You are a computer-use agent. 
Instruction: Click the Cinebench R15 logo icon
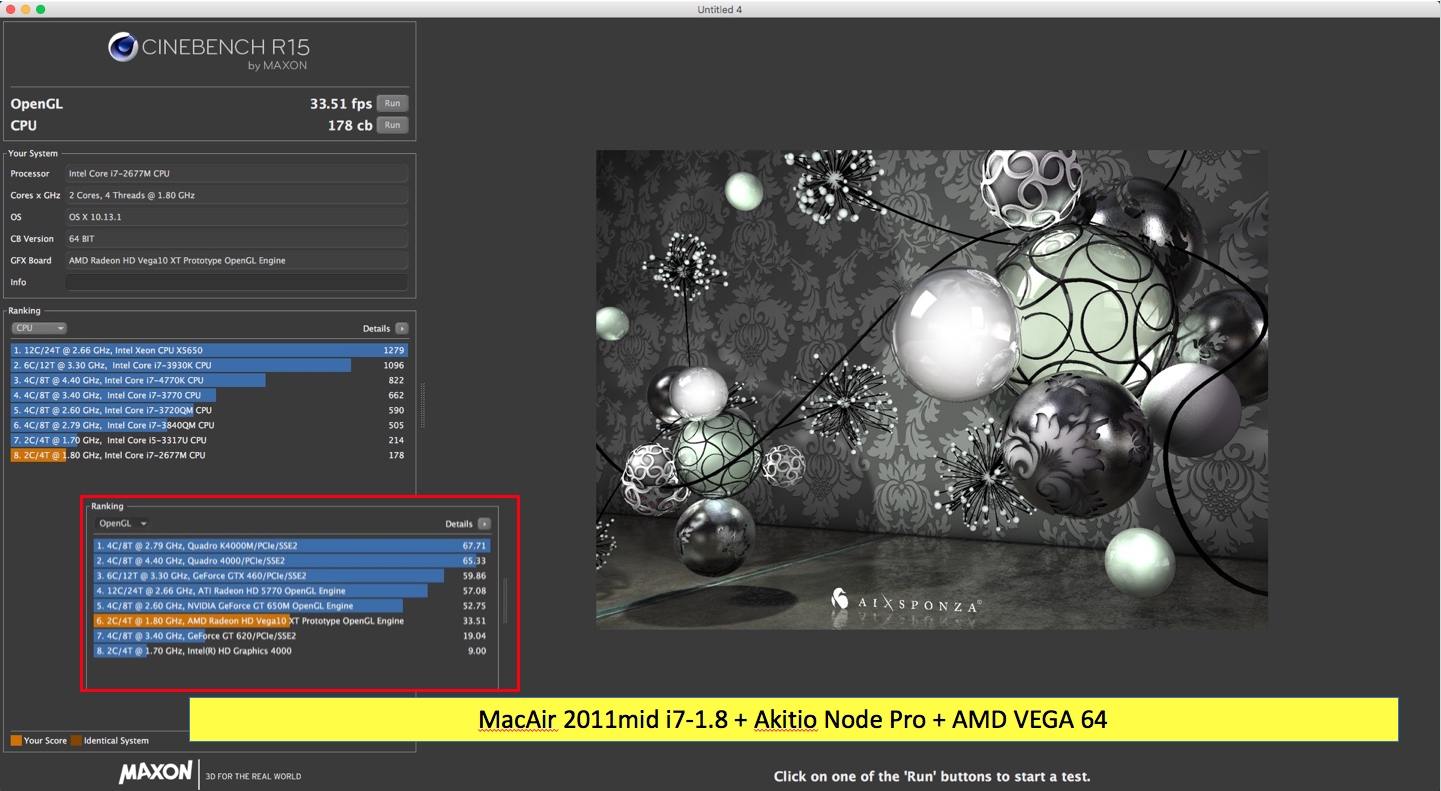pyautogui.click(x=123, y=47)
